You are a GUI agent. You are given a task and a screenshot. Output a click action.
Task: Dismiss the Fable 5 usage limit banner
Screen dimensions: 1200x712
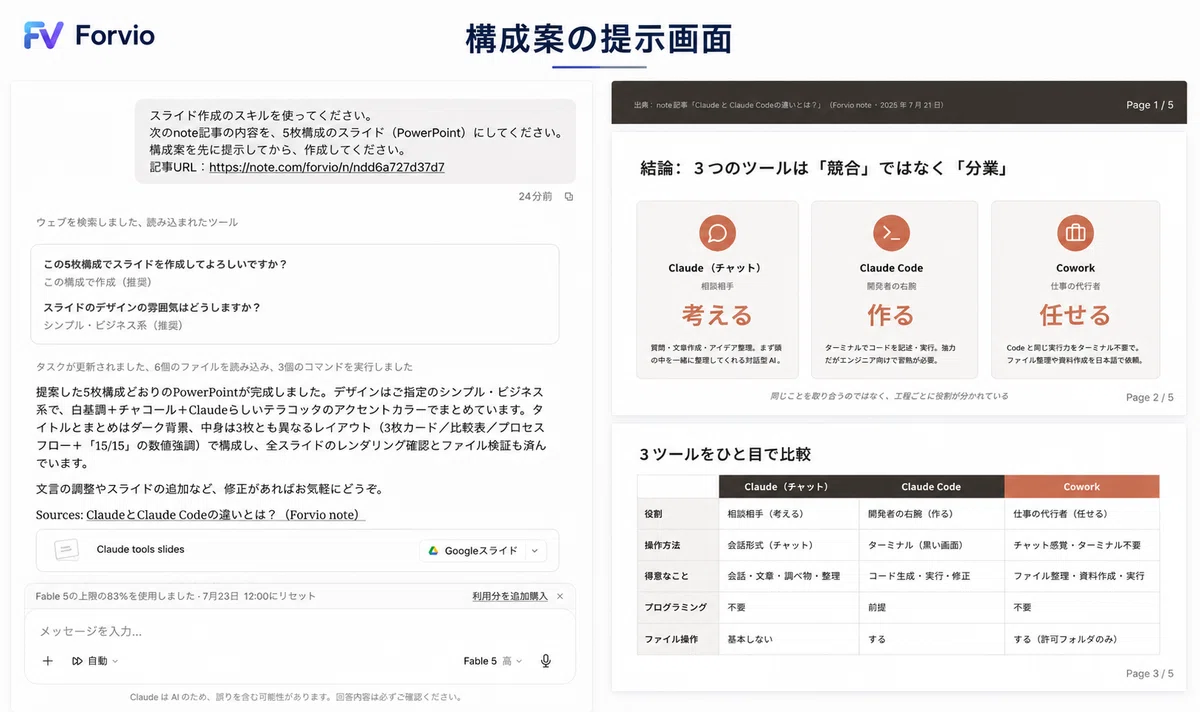(x=560, y=596)
